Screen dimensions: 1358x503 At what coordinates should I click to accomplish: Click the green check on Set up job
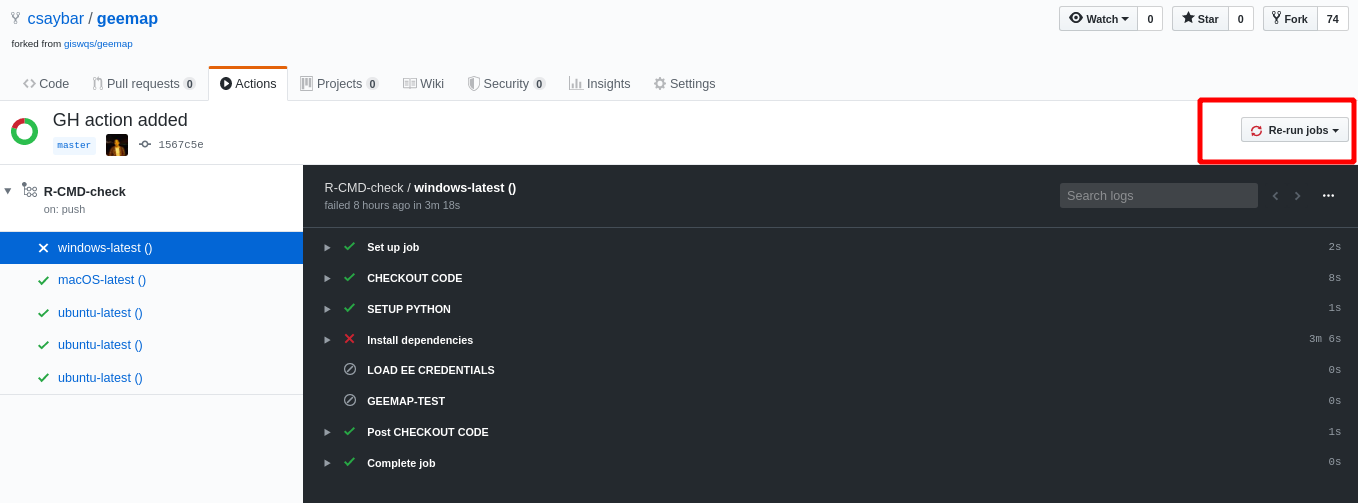pos(349,246)
